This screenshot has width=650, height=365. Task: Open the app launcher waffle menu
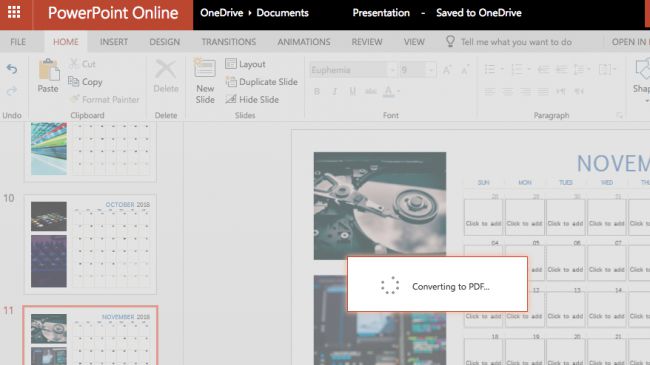click(x=14, y=12)
